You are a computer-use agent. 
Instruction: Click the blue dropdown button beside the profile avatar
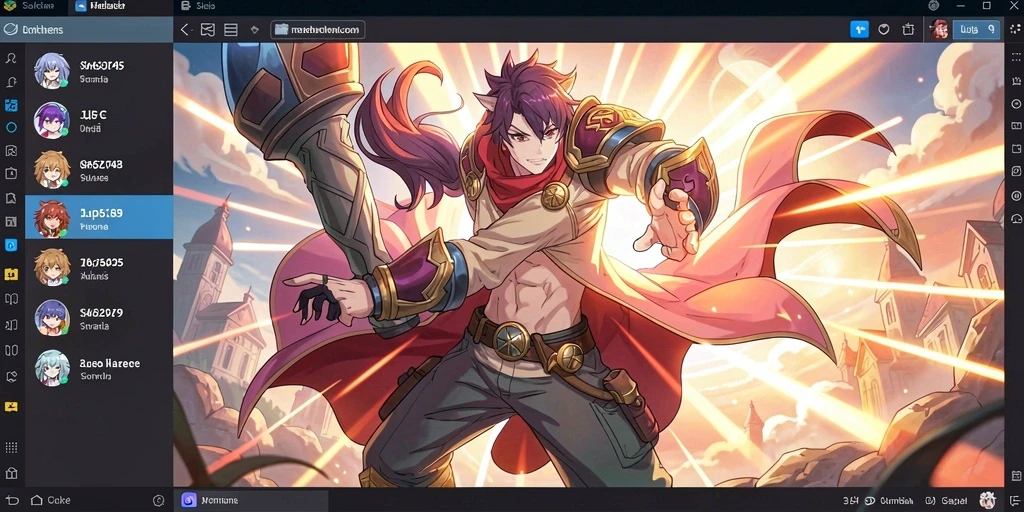point(976,29)
